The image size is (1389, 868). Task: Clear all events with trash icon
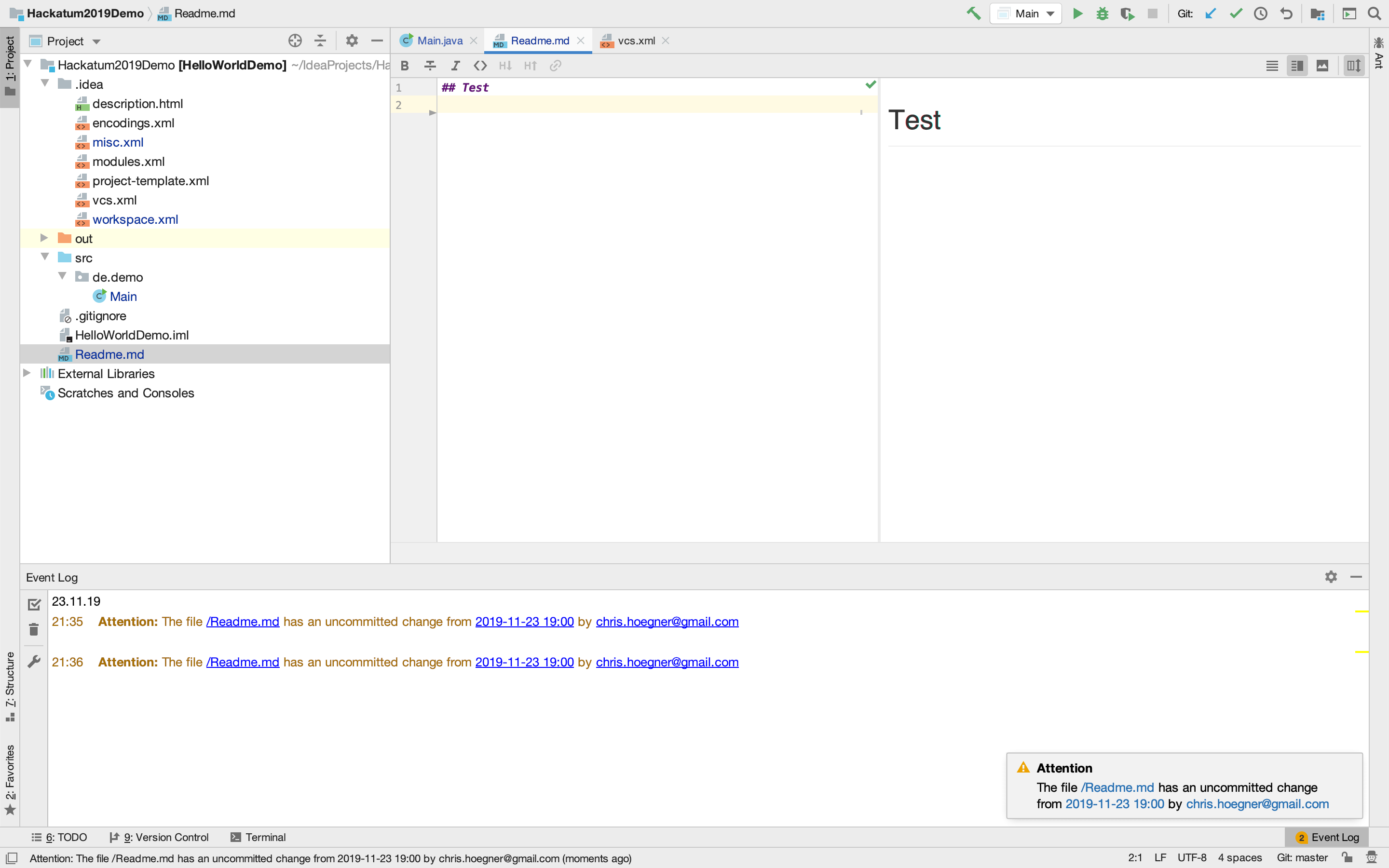pos(34,630)
